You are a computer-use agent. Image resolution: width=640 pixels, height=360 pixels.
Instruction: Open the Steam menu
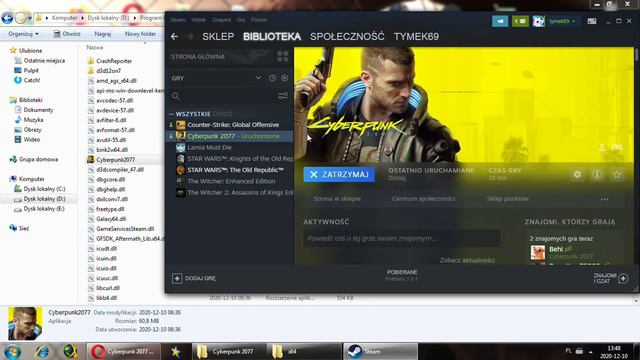(x=178, y=20)
